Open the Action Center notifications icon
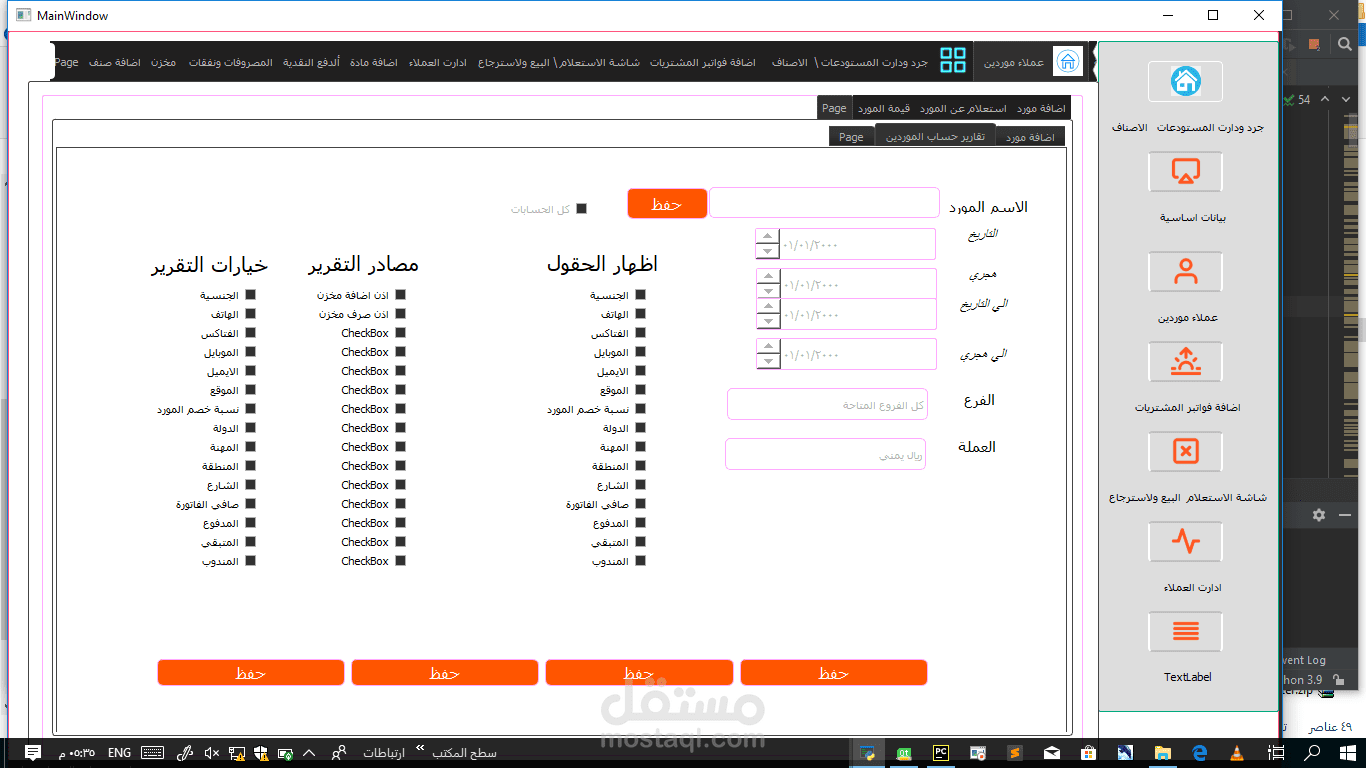 click(x=32, y=753)
